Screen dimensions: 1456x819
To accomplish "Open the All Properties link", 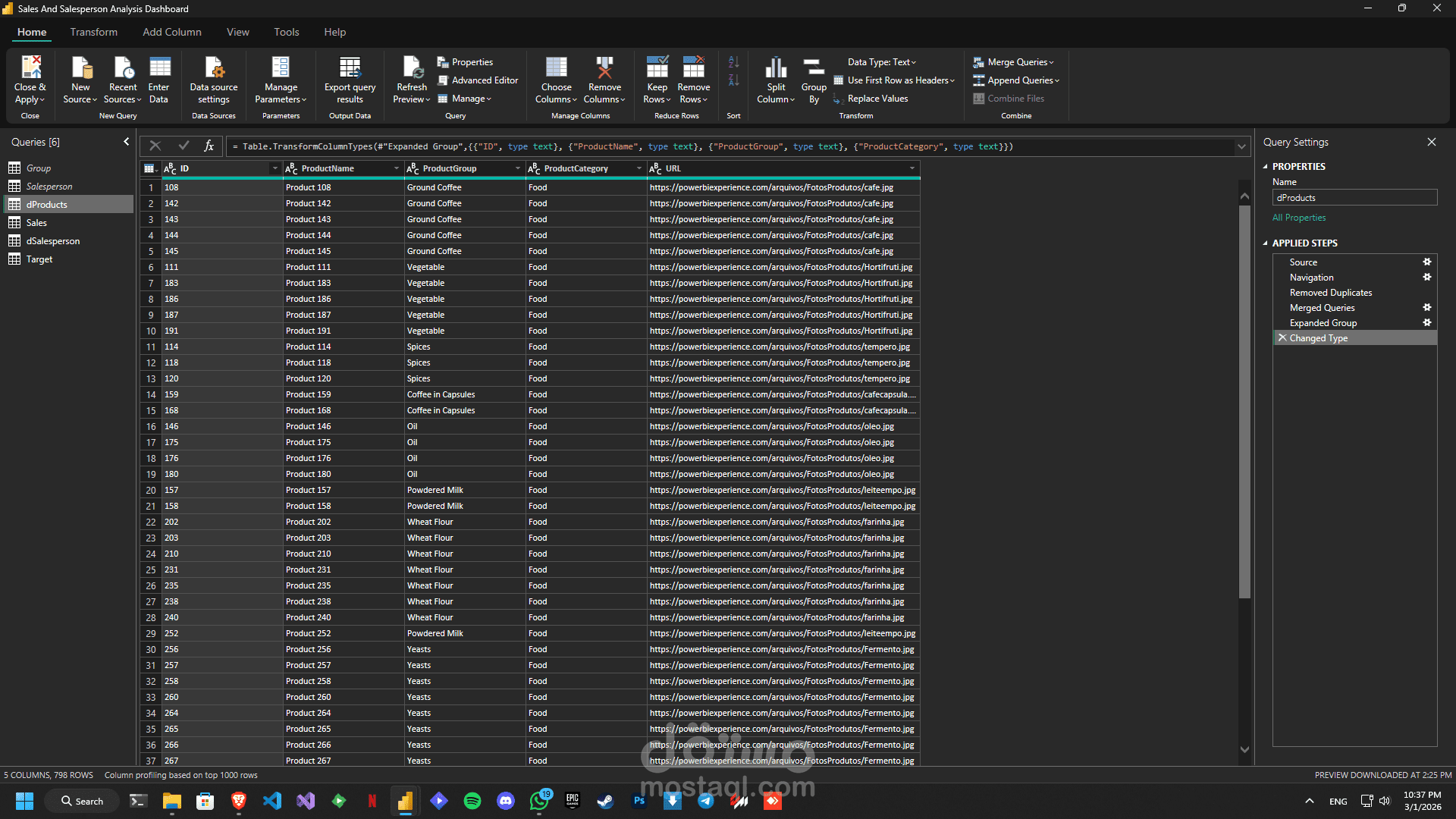I will pos(1299,218).
